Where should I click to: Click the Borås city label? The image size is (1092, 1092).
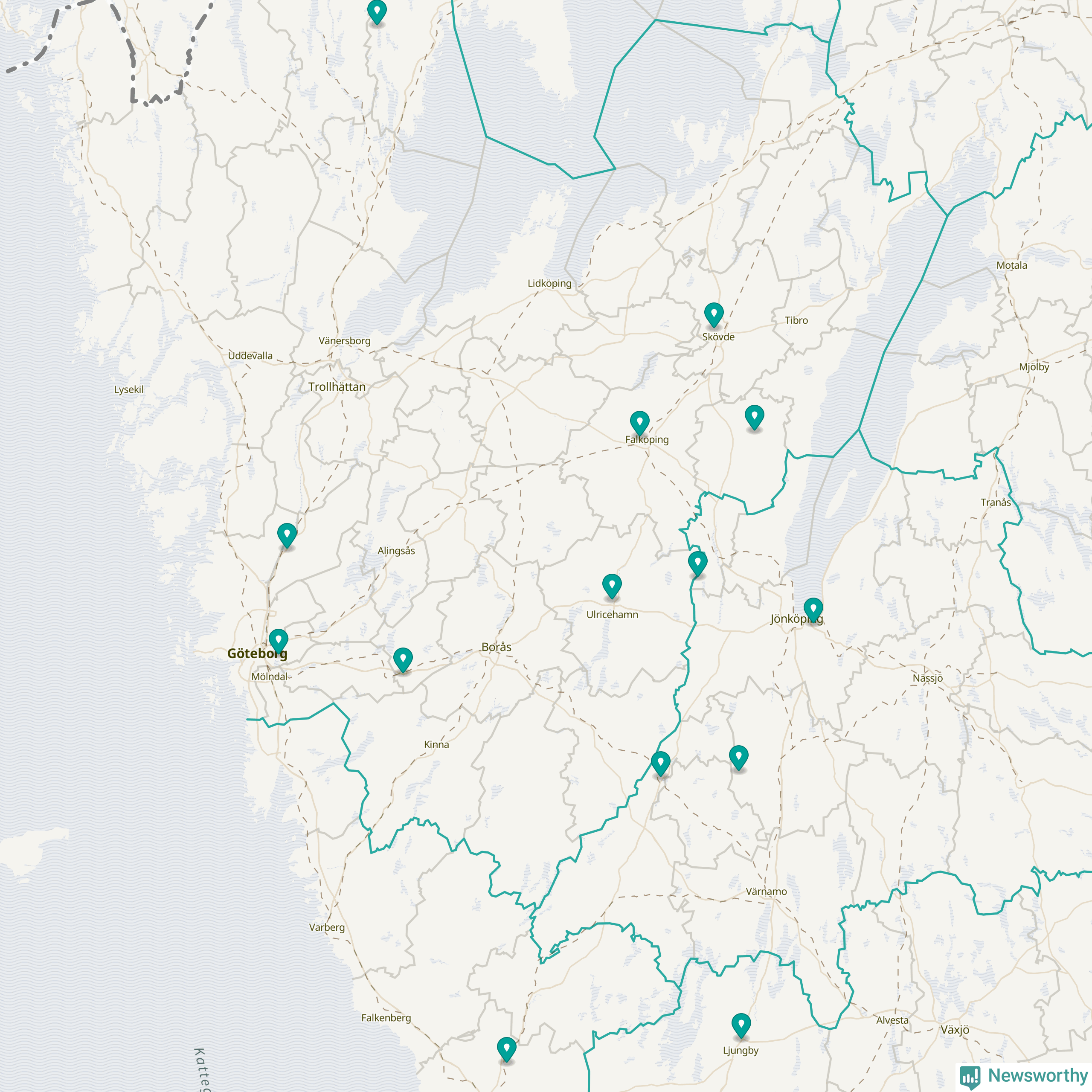coord(496,647)
